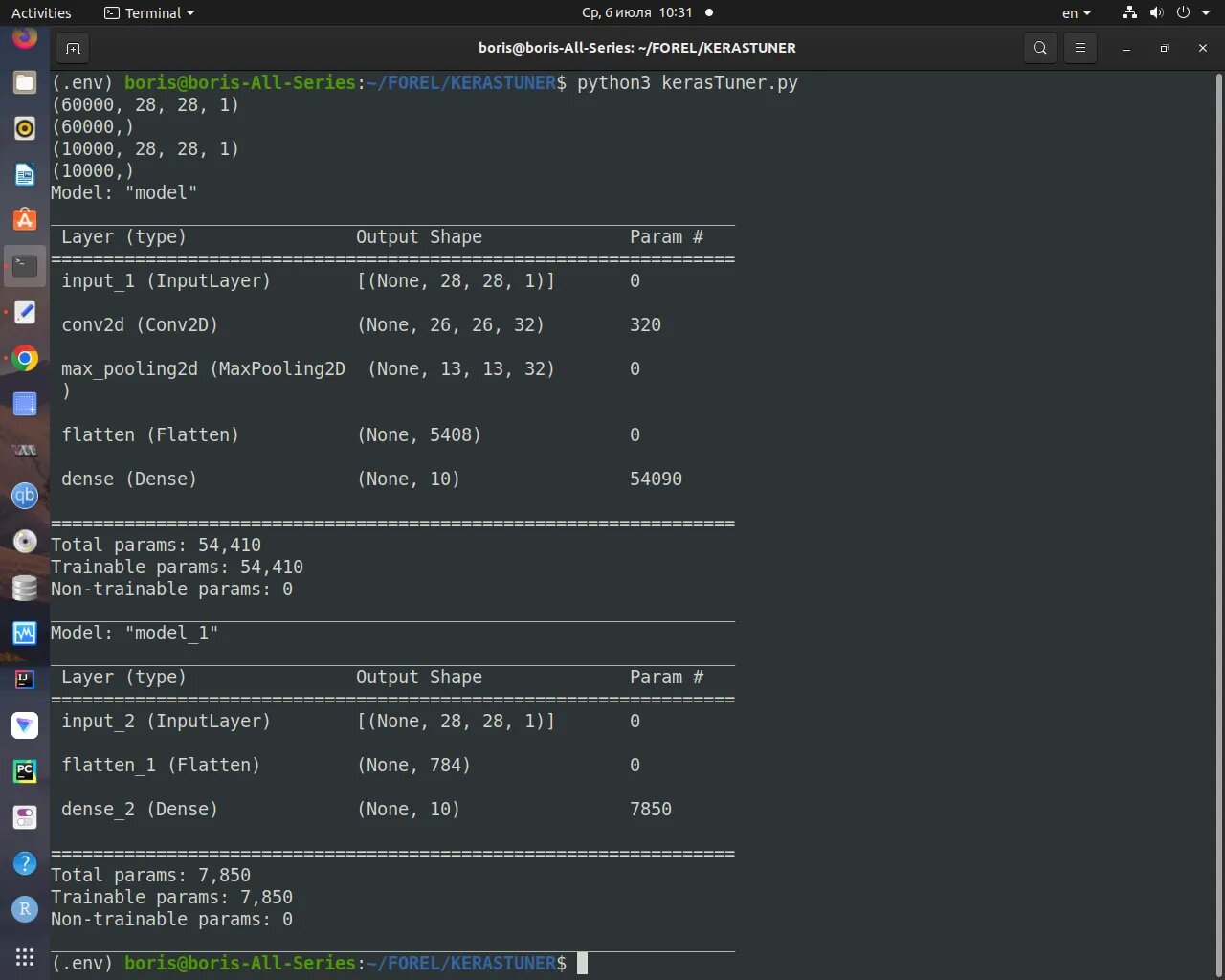
Task: Switch to Google Chrome in the dock
Action: pos(25,358)
